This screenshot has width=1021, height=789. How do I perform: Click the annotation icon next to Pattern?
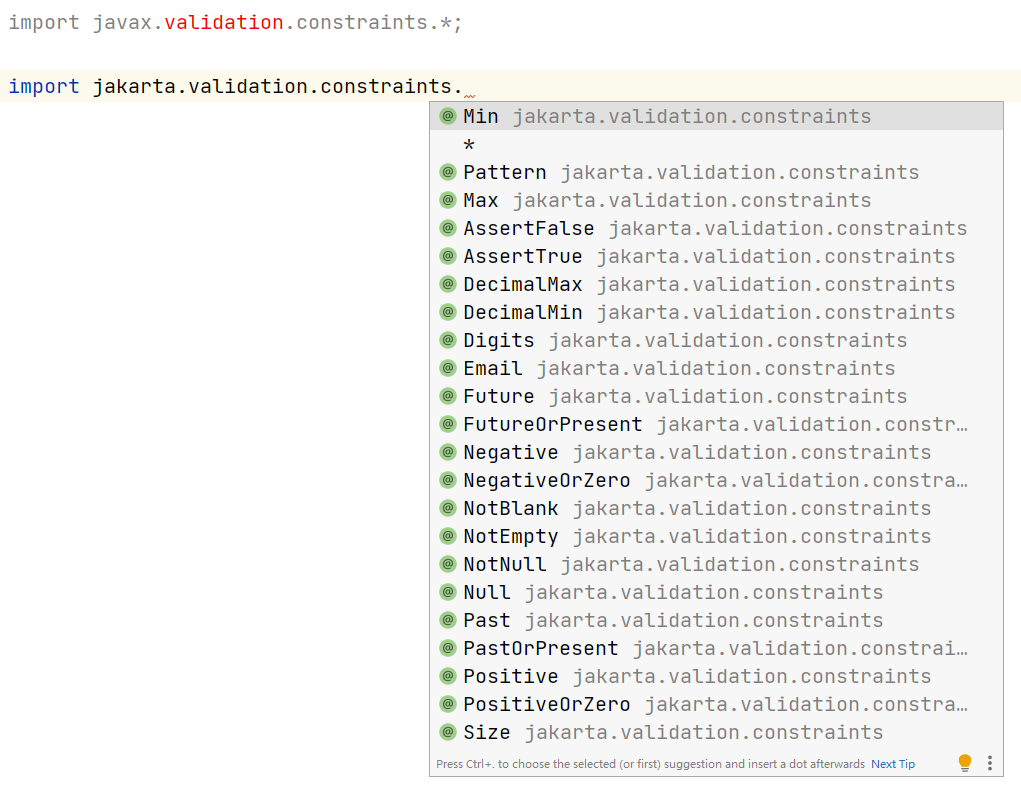[x=447, y=172]
